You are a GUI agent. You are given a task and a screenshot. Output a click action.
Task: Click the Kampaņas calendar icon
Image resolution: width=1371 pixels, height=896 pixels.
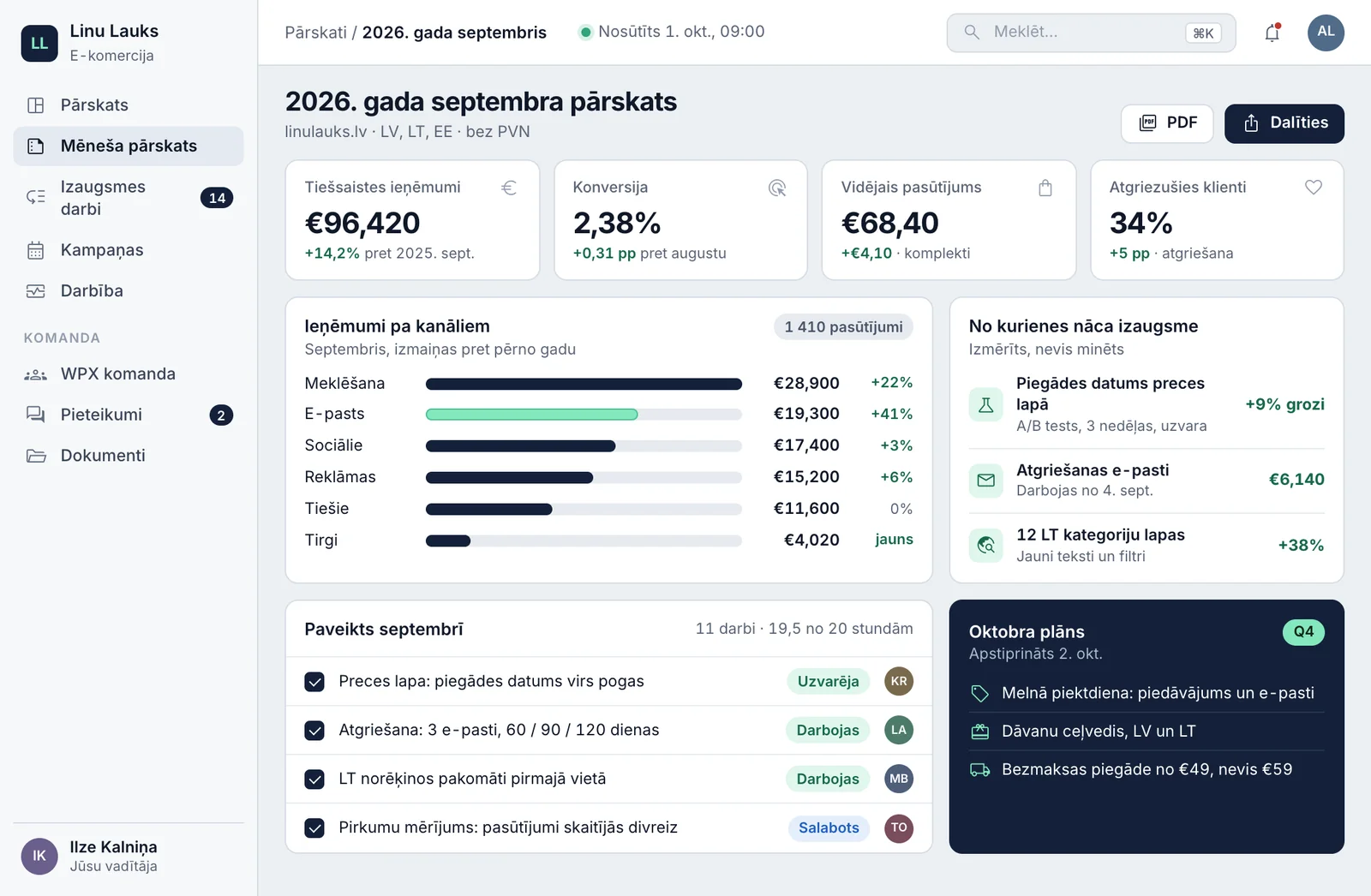pos(36,250)
